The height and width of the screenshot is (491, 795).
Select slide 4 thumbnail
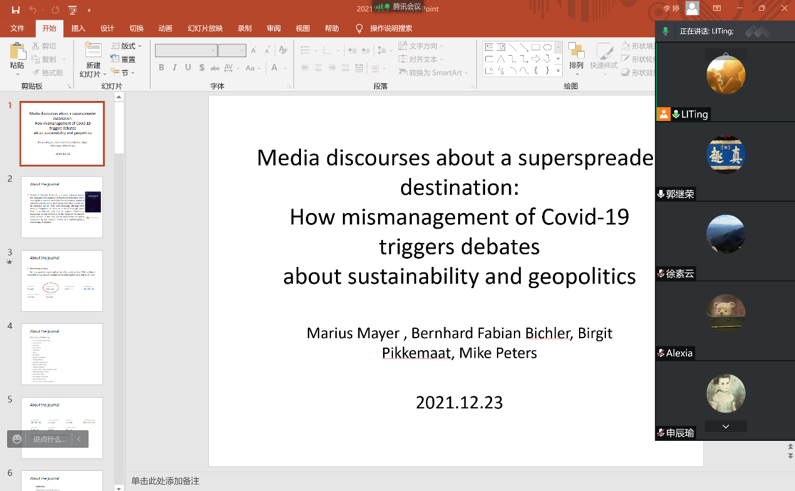point(62,354)
